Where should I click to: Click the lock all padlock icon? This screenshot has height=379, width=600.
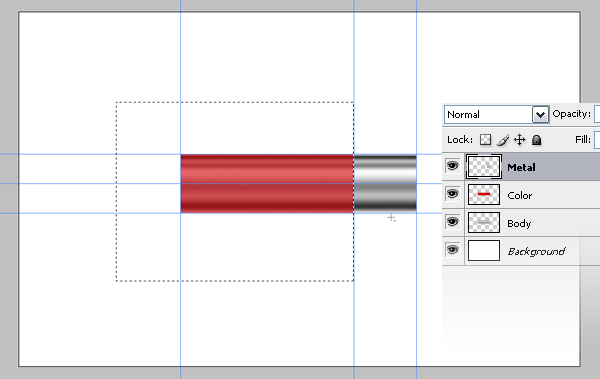tap(536, 140)
